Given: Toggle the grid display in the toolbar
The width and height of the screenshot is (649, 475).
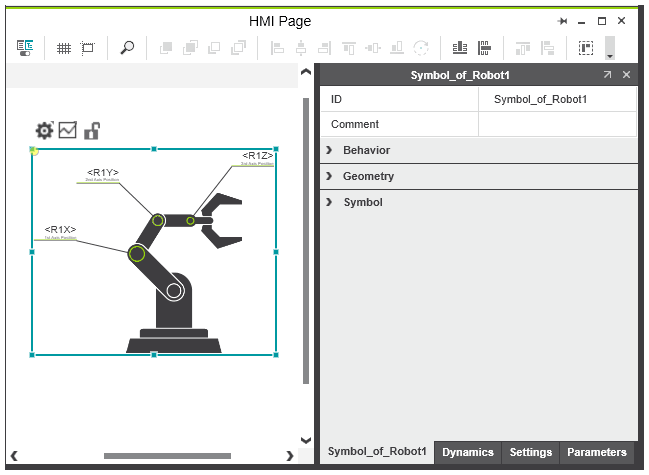Looking at the screenshot, I should tap(63, 48).
